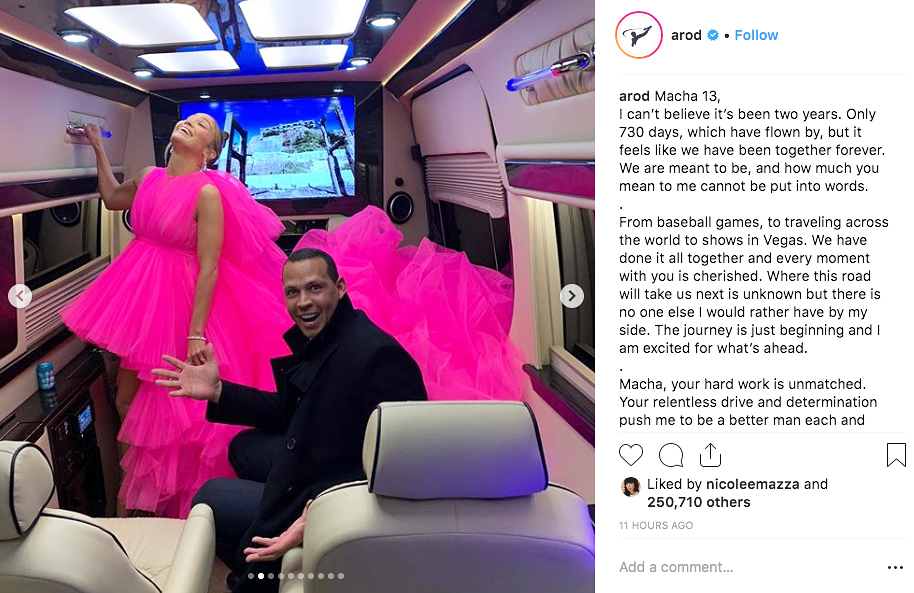
Task: Open comments via the speech bubble icon
Action: point(671,455)
